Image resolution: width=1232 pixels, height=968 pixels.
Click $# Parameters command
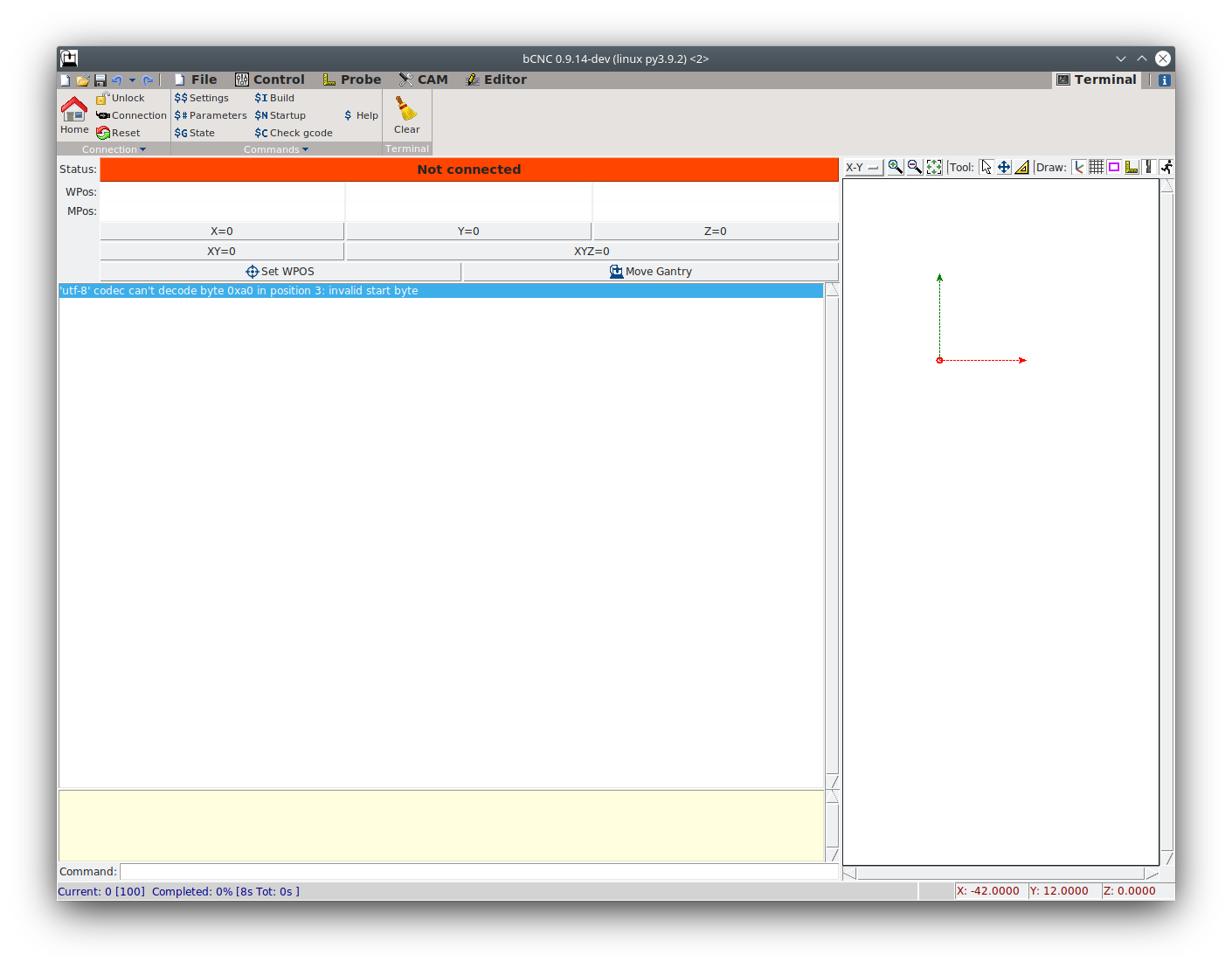(x=211, y=115)
